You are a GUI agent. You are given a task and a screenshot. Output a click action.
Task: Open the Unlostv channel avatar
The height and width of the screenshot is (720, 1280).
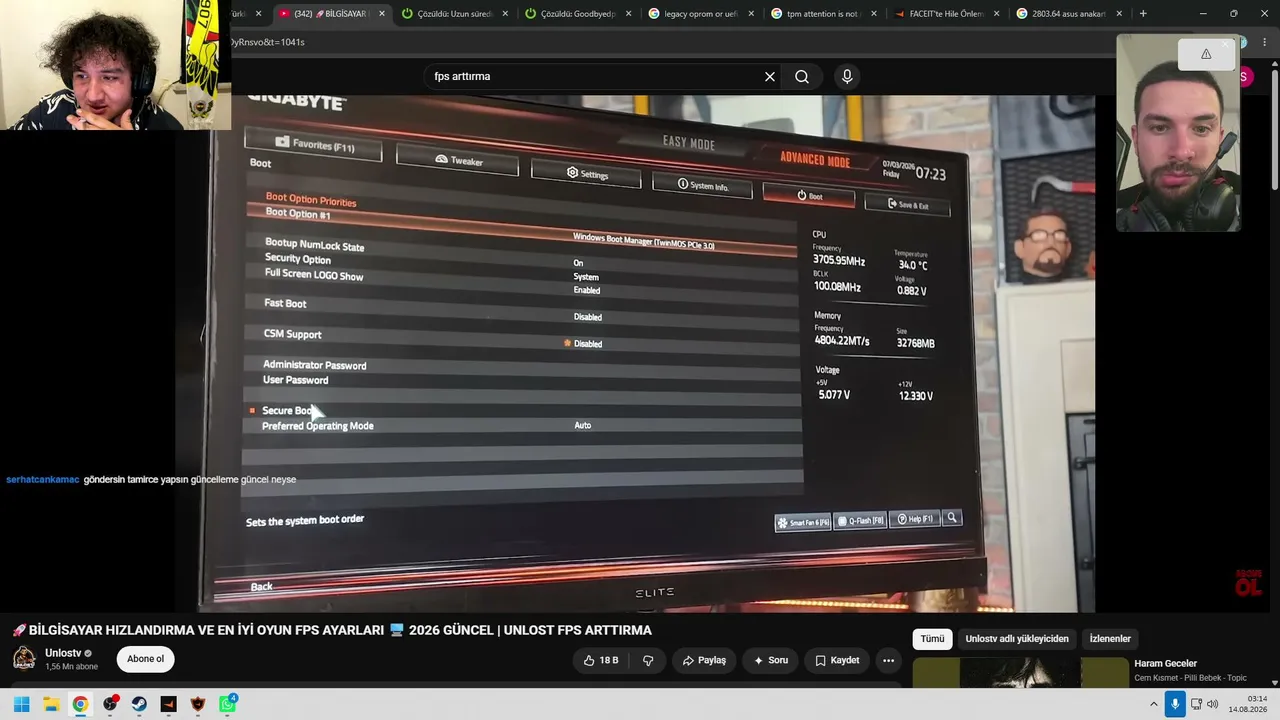(24, 658)
